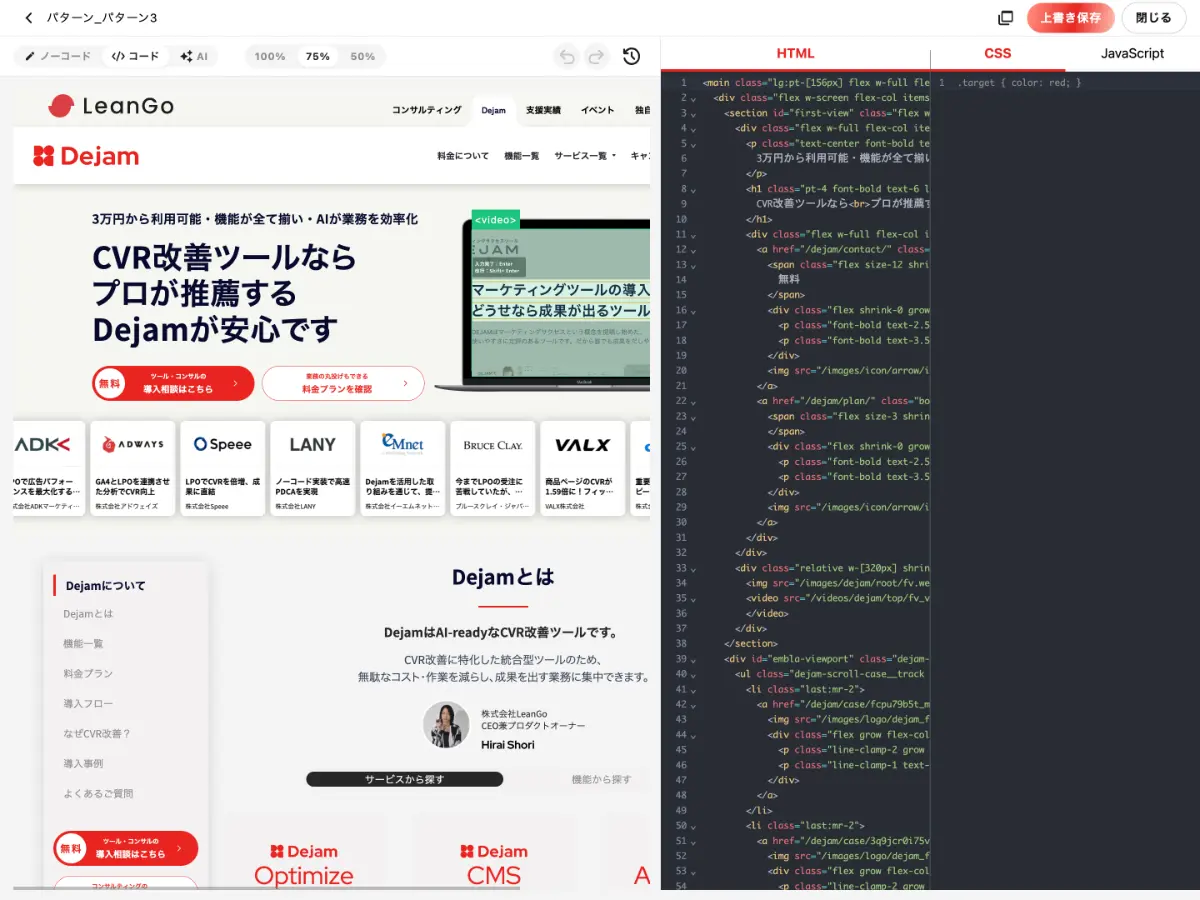Click the Speee logo card
The image size is (1200, 900).
(x=223, y=468)
